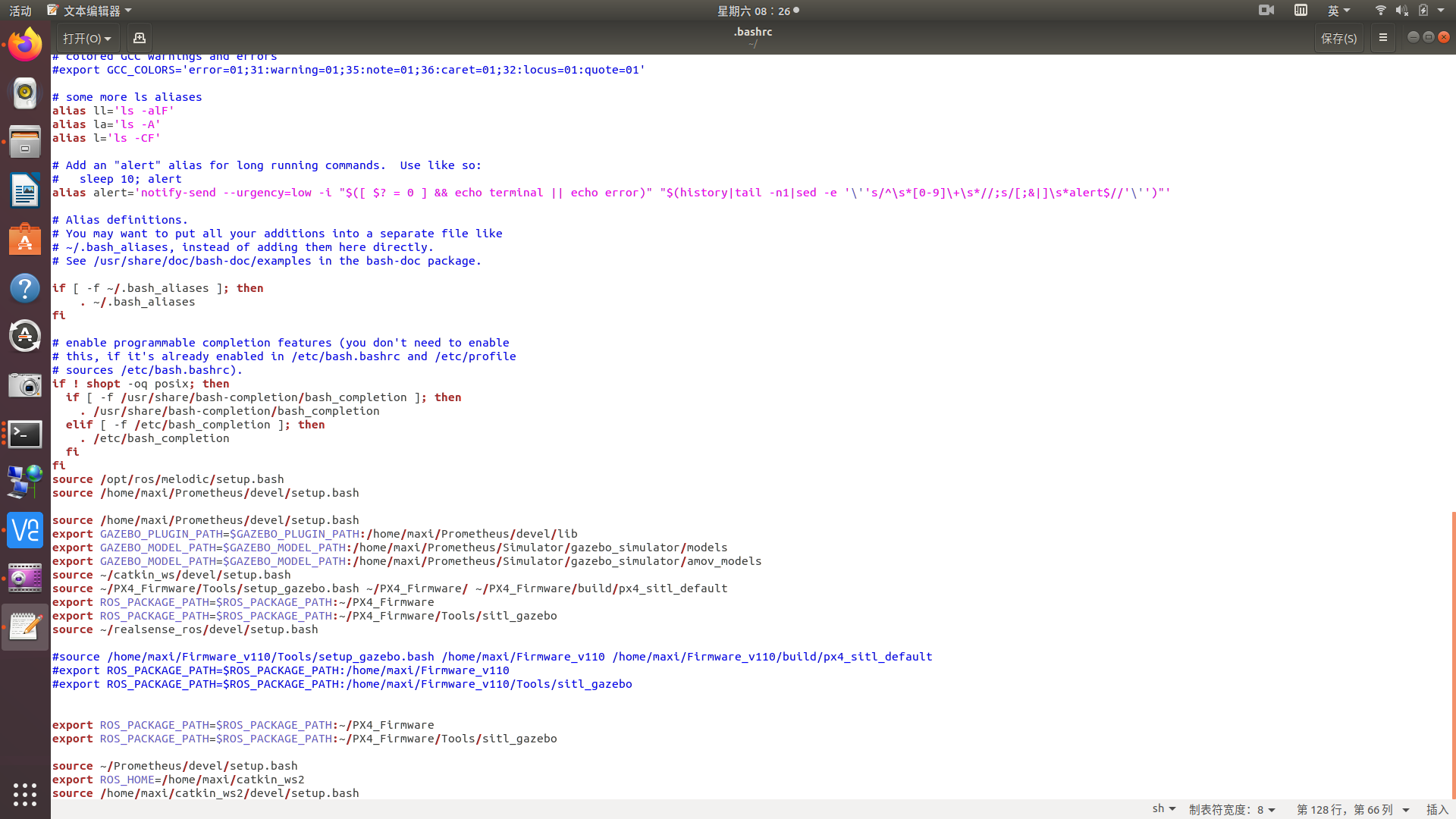Open gedit's hamburger menu
The width and height of the screenshot is (1456, 819).
(1382, 37)
